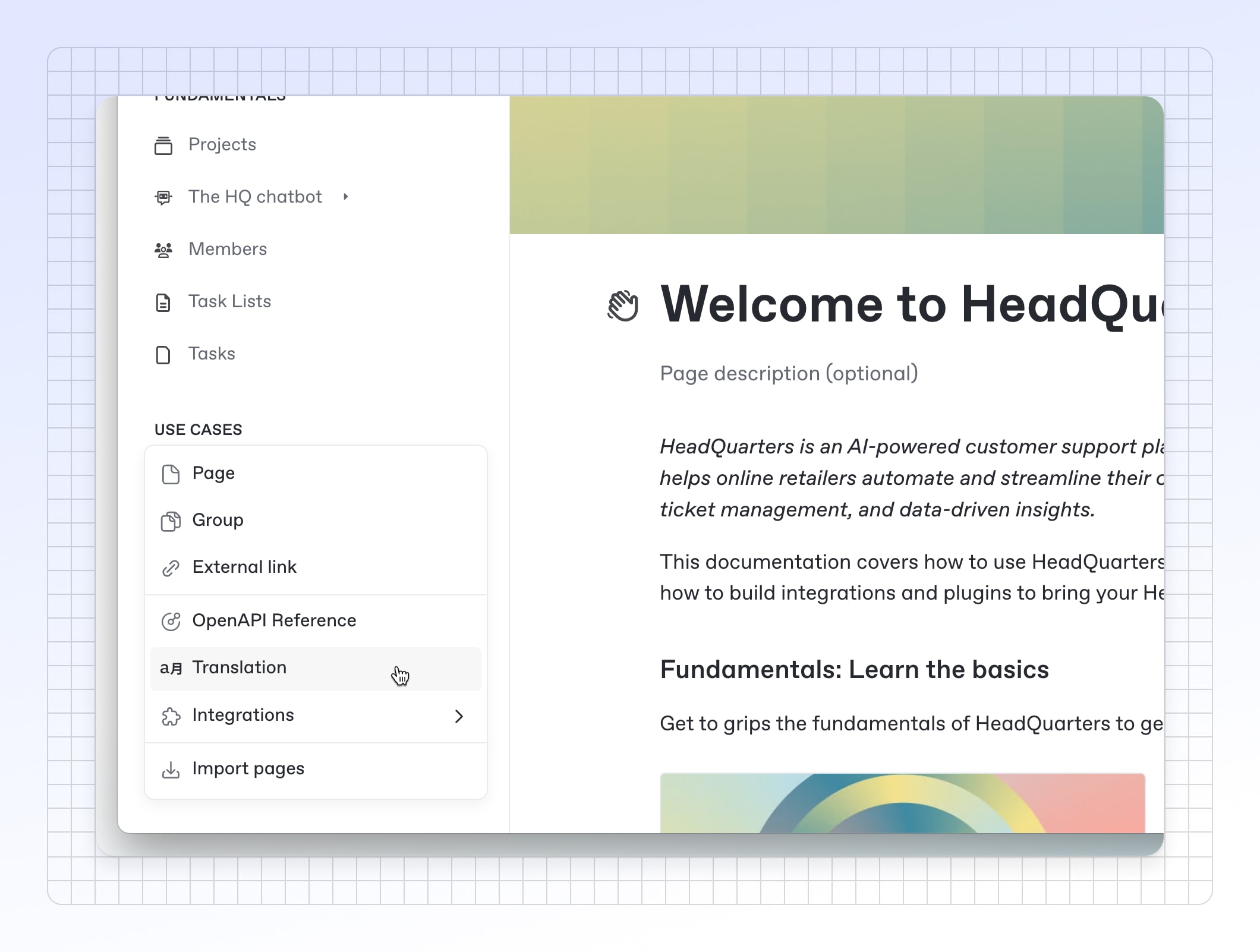Click the Tasks blank page icon
The width and height of the screenshot is (1260, 952).
pyautogui.click(x=163, y=355)
